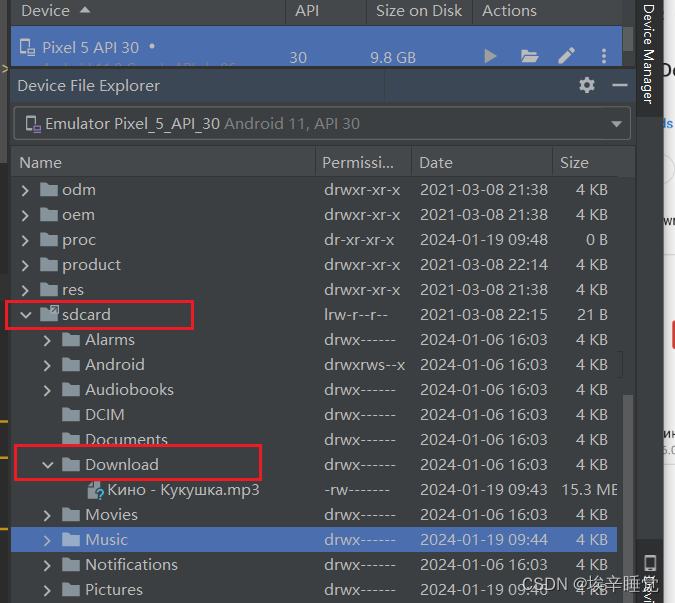The image size is (675, 603).
Task: Click the Actions column header
Action: pyautogui.click(x=547, y=11)
